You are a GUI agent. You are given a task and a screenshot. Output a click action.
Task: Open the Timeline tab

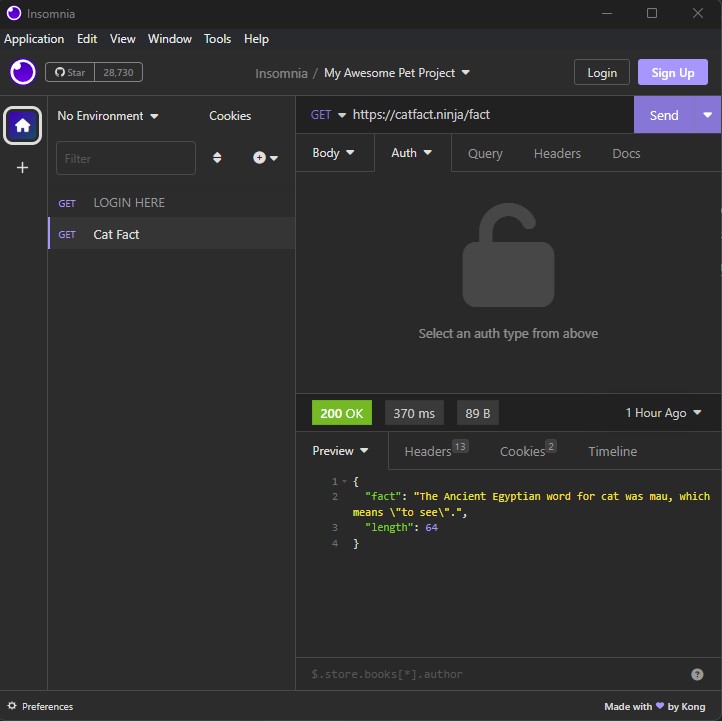click(x=612, y=451)
